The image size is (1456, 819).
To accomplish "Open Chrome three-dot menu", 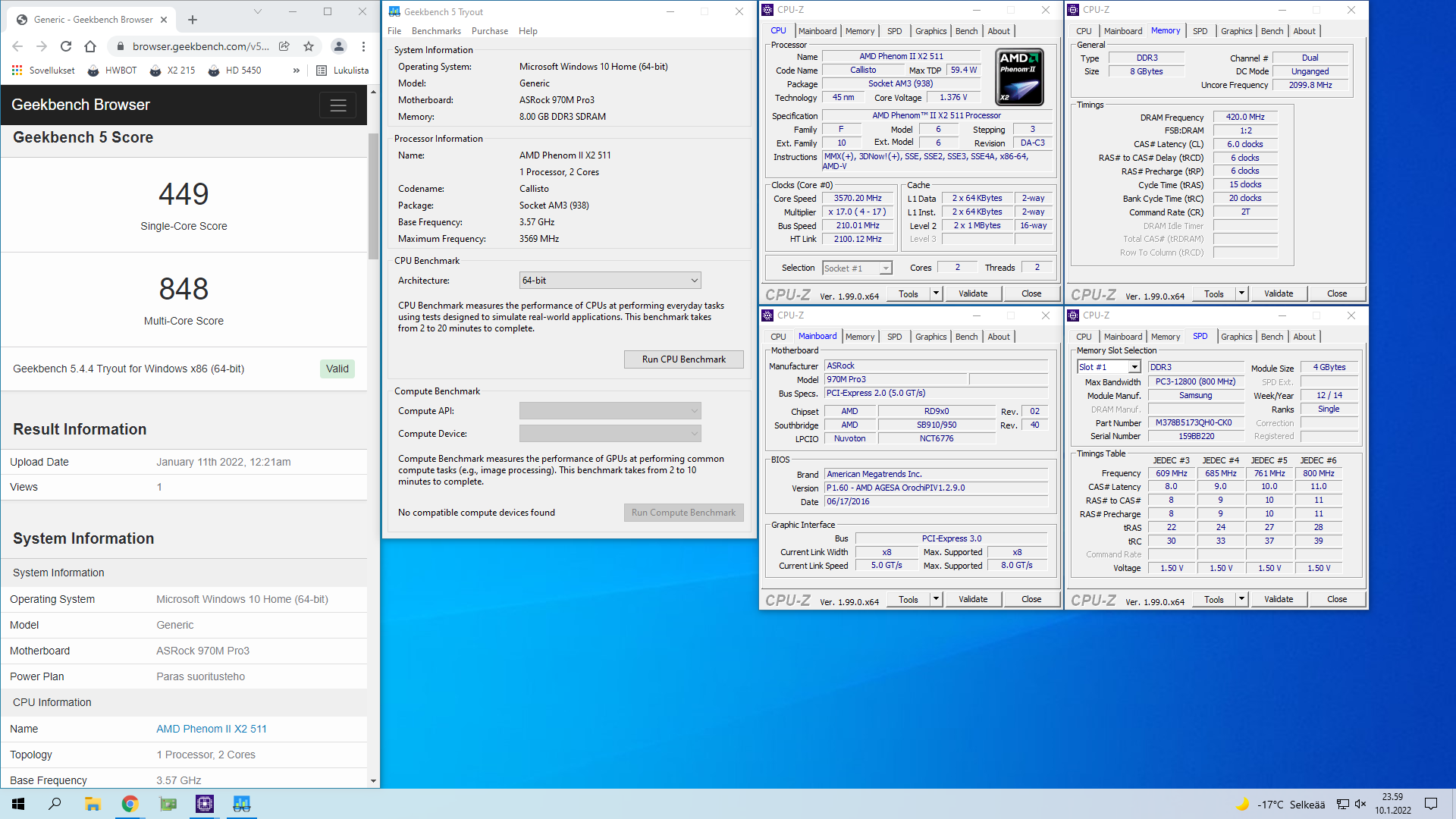I will point(363,46).
